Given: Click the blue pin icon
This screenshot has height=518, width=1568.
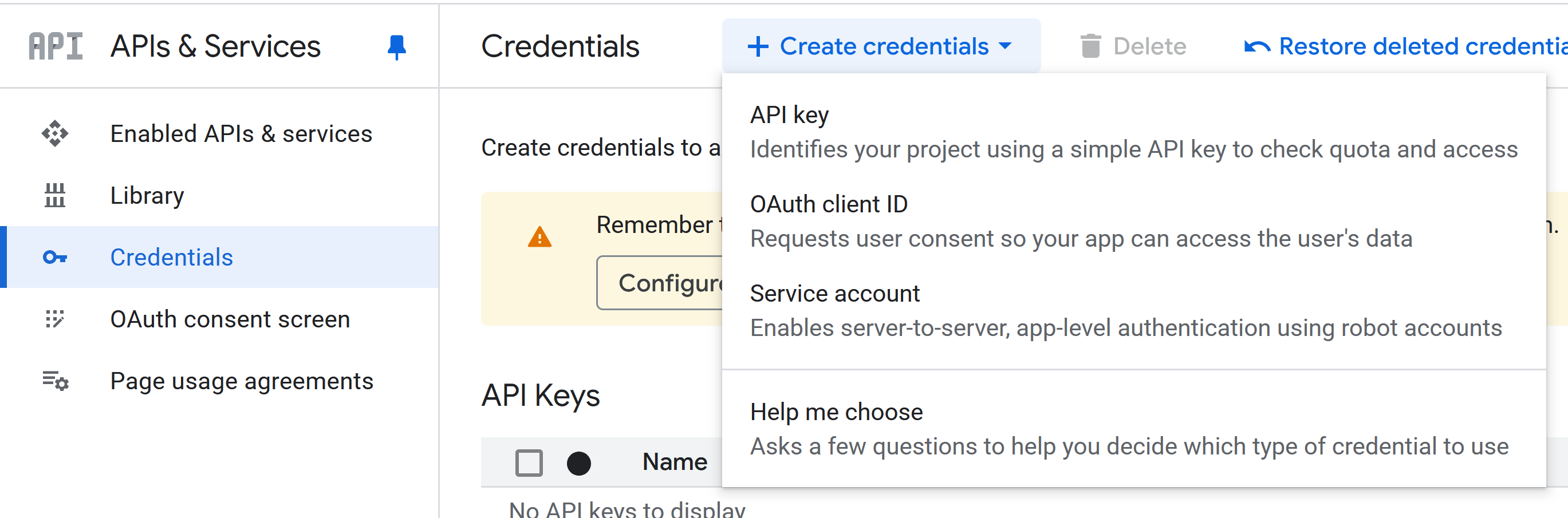Looking at the screenshot, I should point(396,47).
